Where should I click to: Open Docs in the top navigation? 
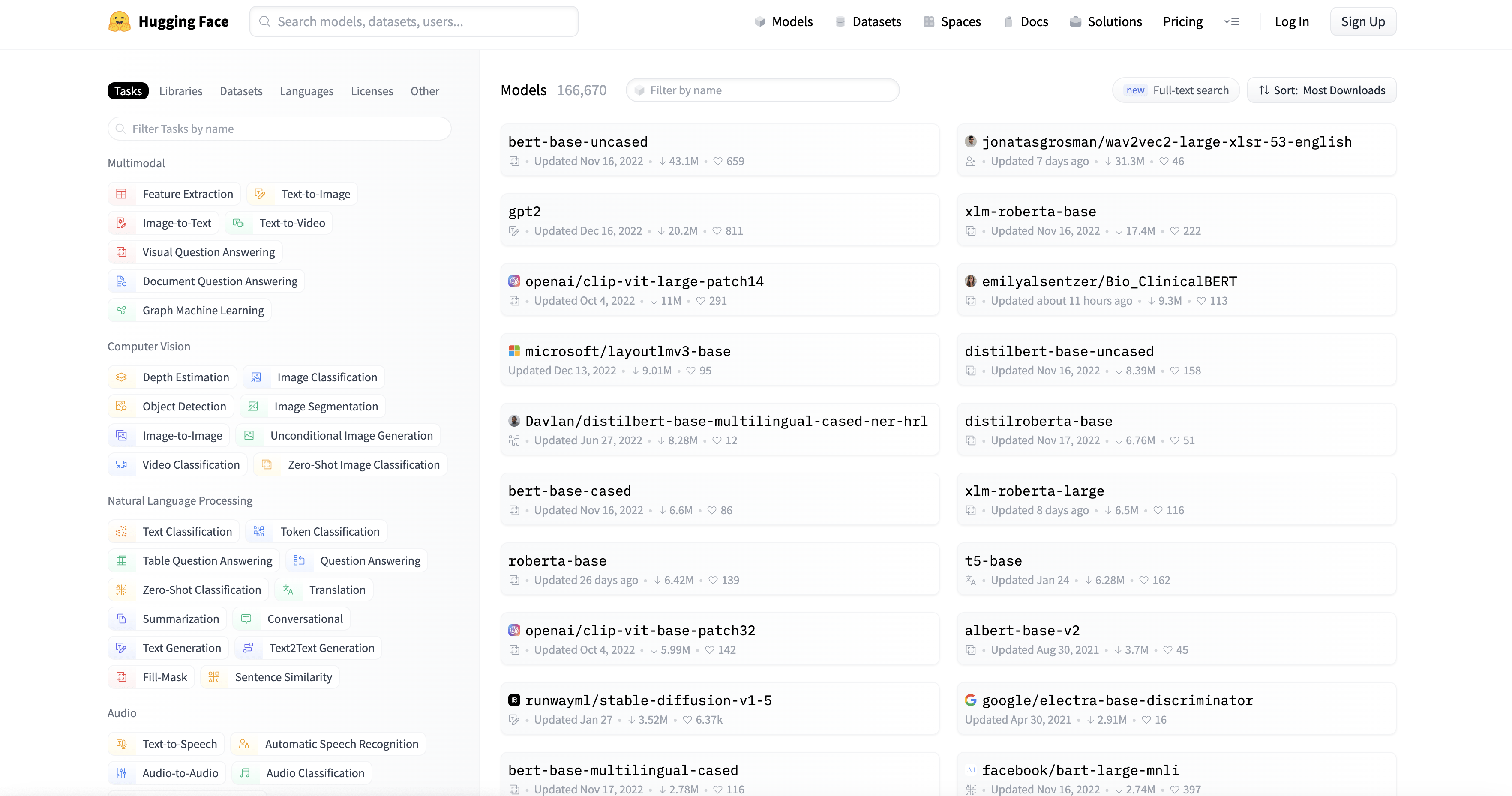point(1026,22)
